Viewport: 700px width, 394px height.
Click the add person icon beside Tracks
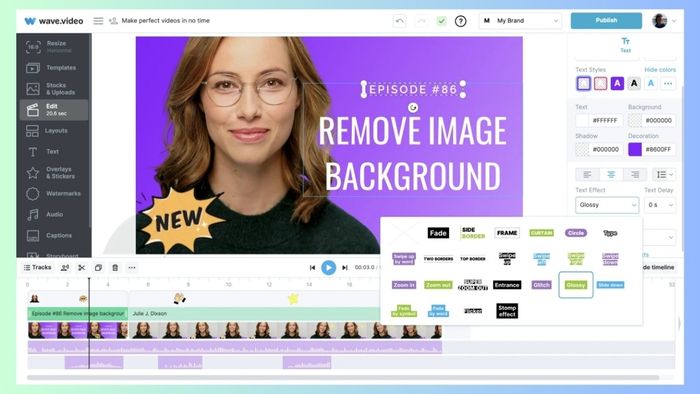pyautogui.click(x=65, y=268)
